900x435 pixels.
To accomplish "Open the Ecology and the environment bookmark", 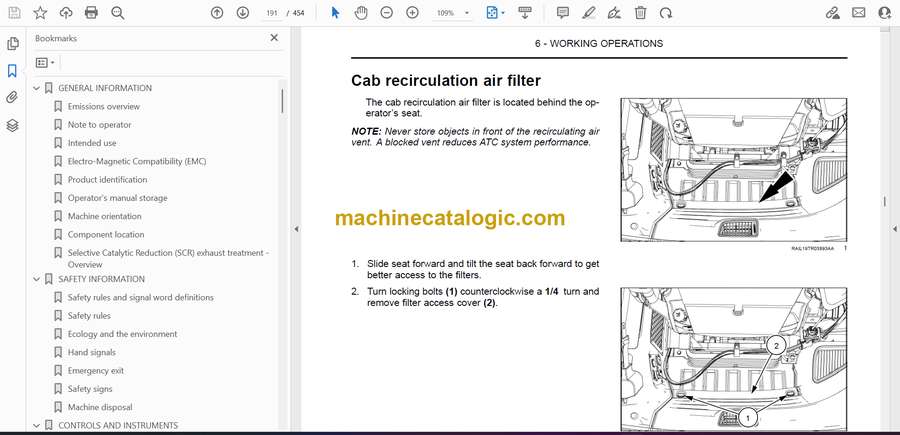I will [122, 334].
